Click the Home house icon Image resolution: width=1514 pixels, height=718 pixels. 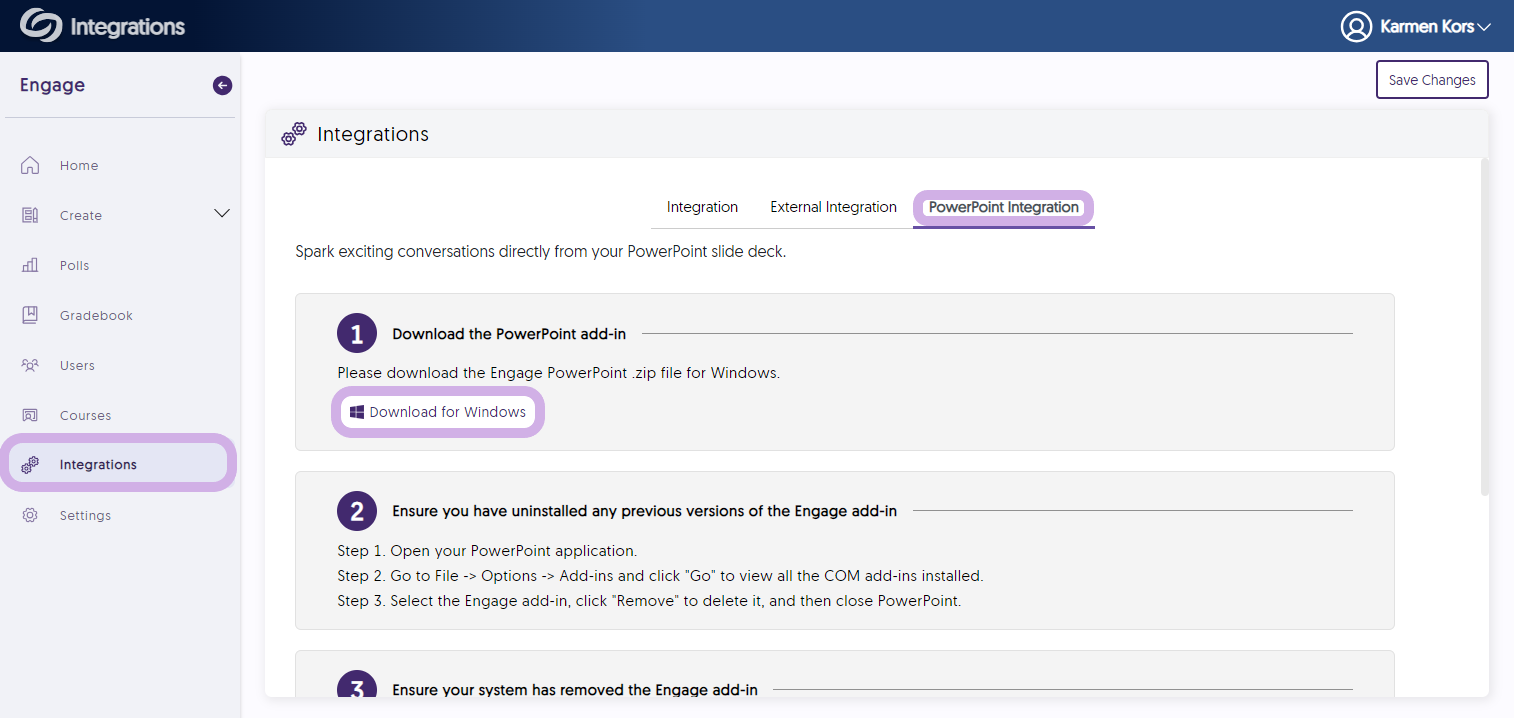[30, 165]
